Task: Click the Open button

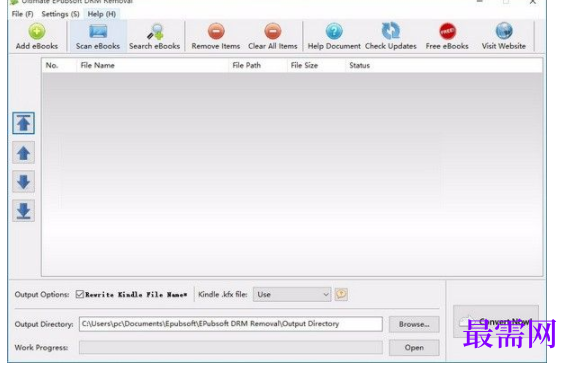Action: [414, 347]
